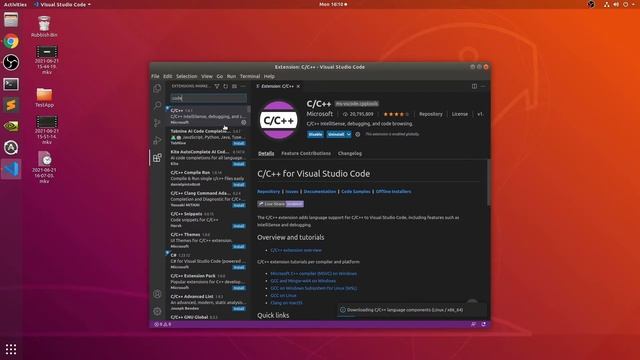Click the extension details vertical scrollbar

point(488,182)
